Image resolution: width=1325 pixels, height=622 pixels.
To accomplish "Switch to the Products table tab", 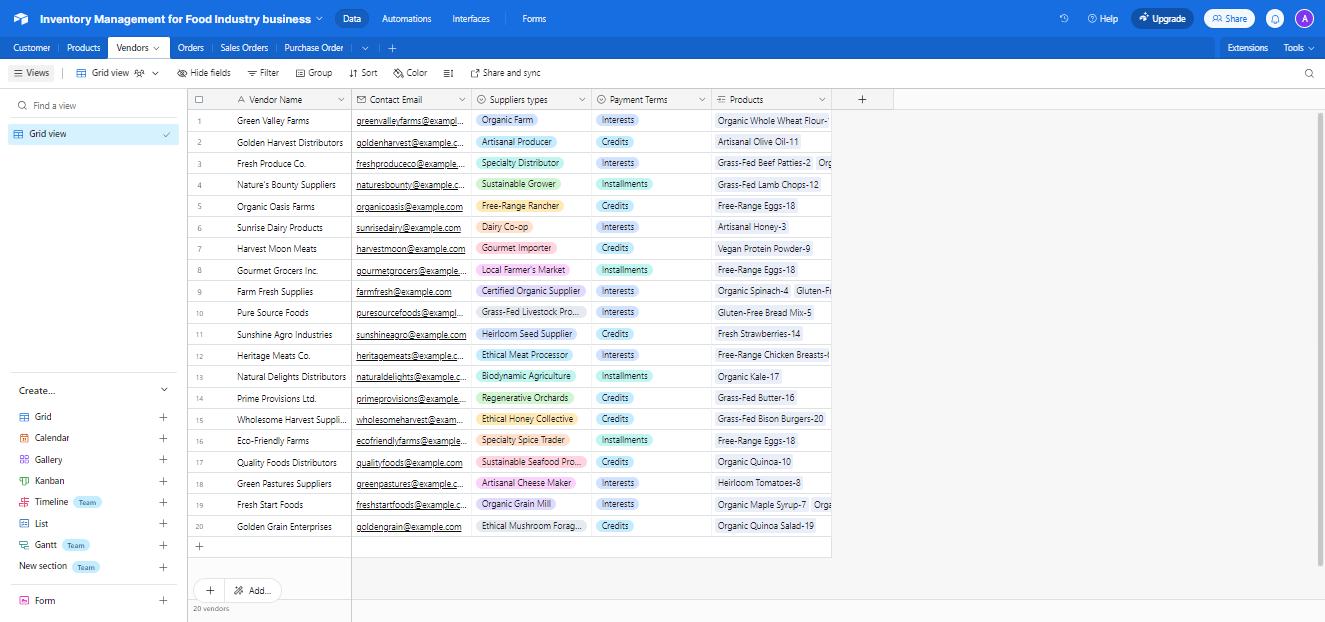I will 83,48.
